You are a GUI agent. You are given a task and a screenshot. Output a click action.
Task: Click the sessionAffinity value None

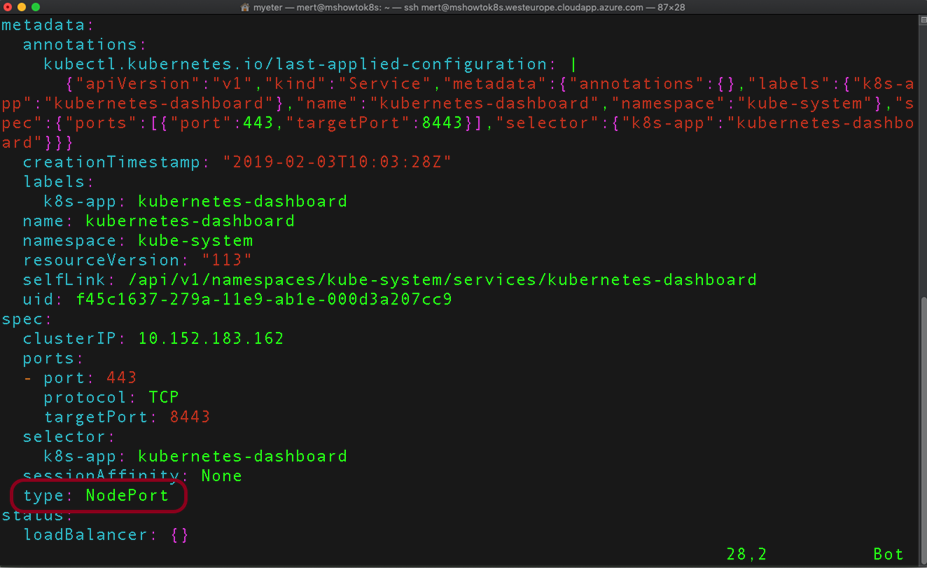(x=222, y=476)
